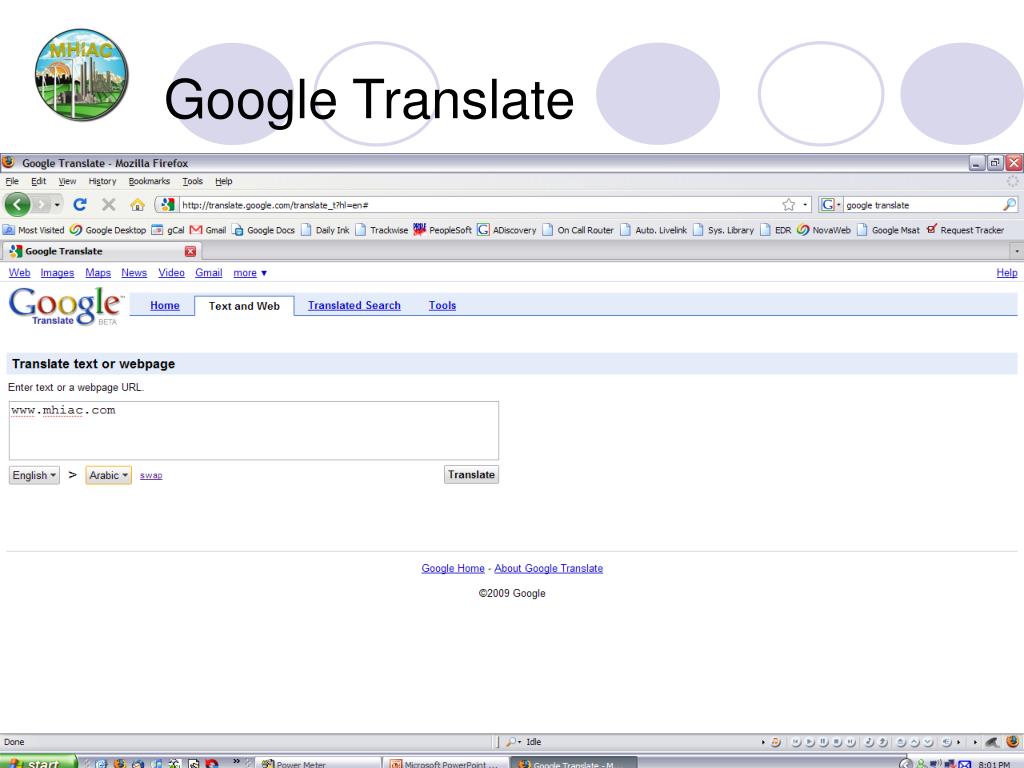The height and width of the screenshot is (768, 1024).
Task: Bookmark this page with the star icon
Action: point(788,205)
